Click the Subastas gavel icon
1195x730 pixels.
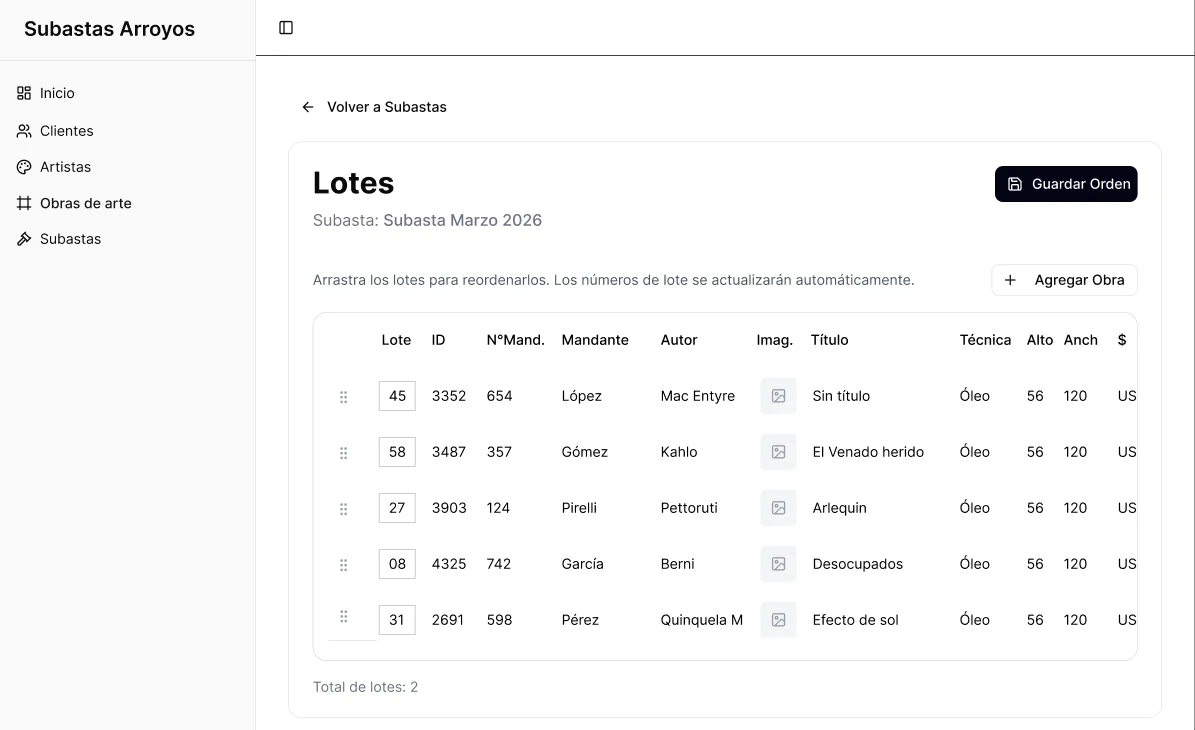tap(24, 239)
